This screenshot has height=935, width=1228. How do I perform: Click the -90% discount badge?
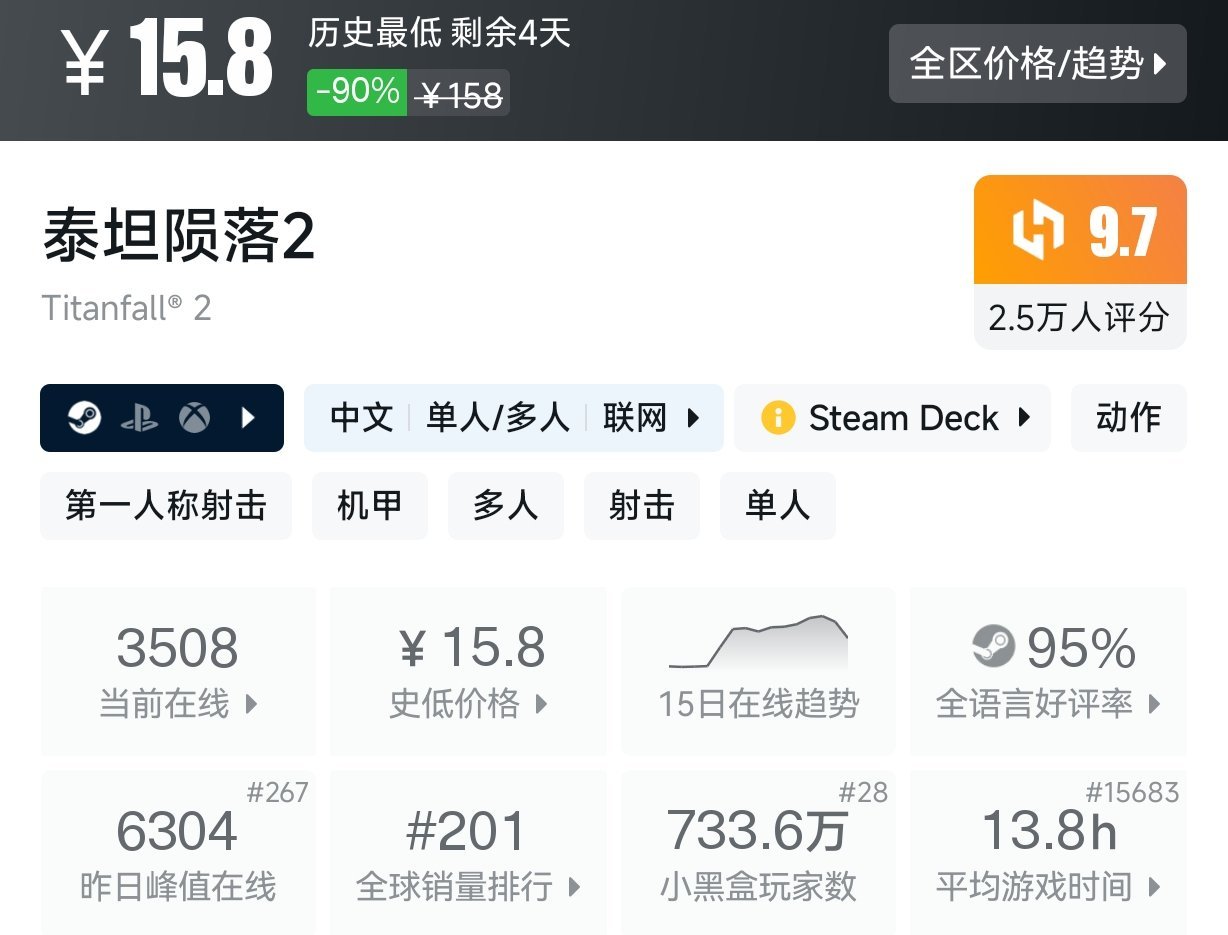tap(357, 92)
